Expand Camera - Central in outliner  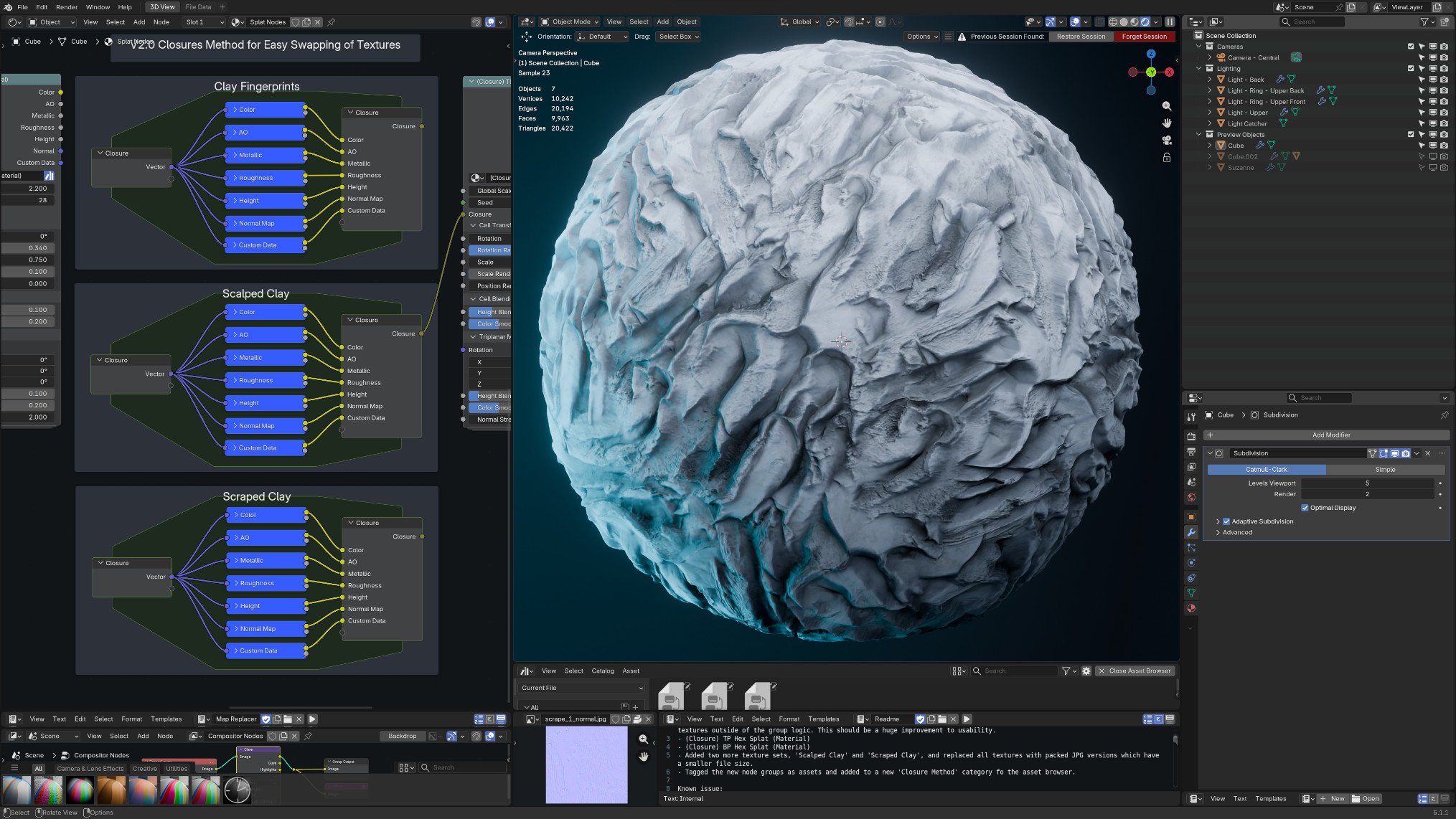click(1210, 57)
